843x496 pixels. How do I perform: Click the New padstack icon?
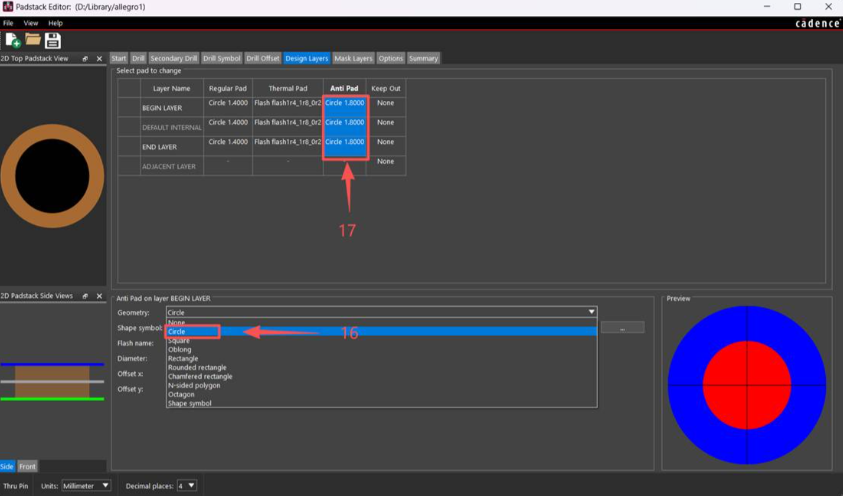point(13,40)
